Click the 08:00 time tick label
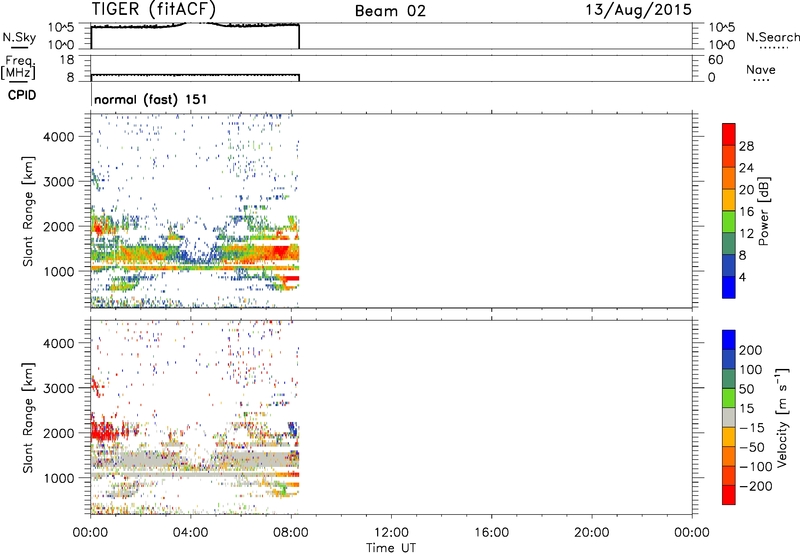800x554 pixels. point(290,533)
